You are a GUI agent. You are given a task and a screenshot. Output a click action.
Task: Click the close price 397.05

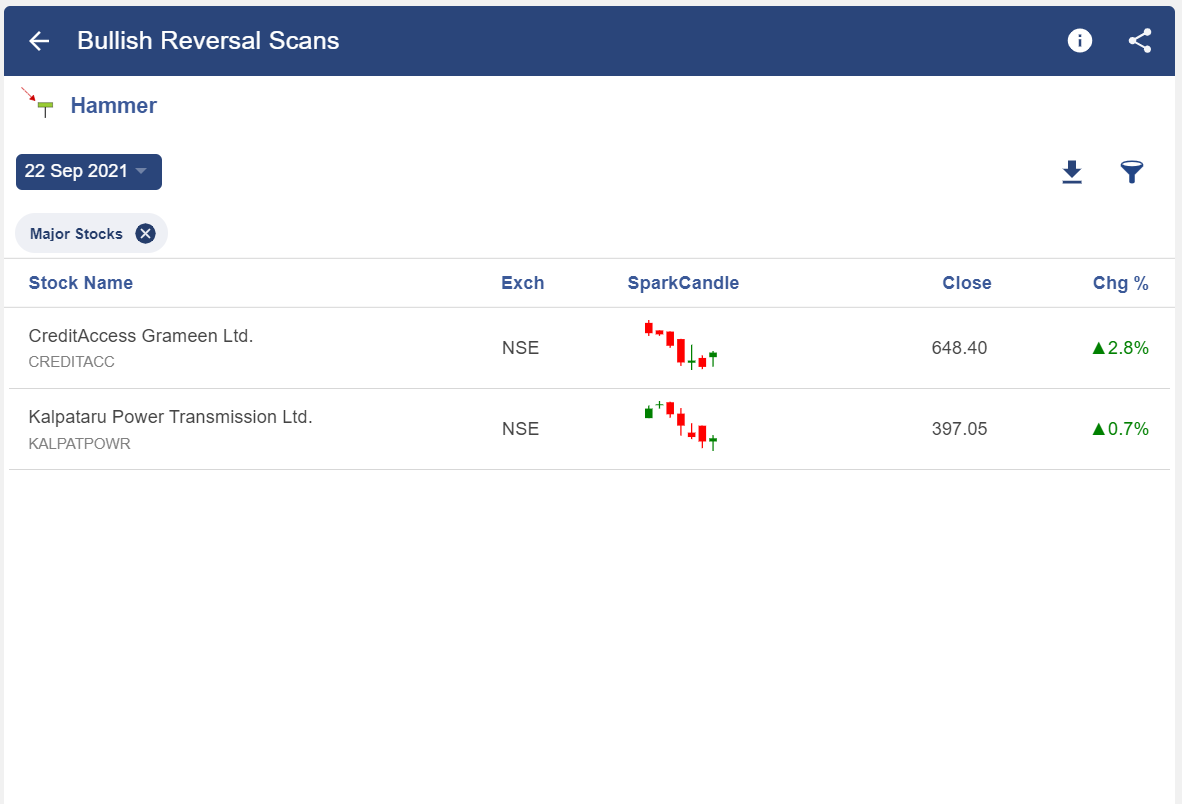(959, 429)
